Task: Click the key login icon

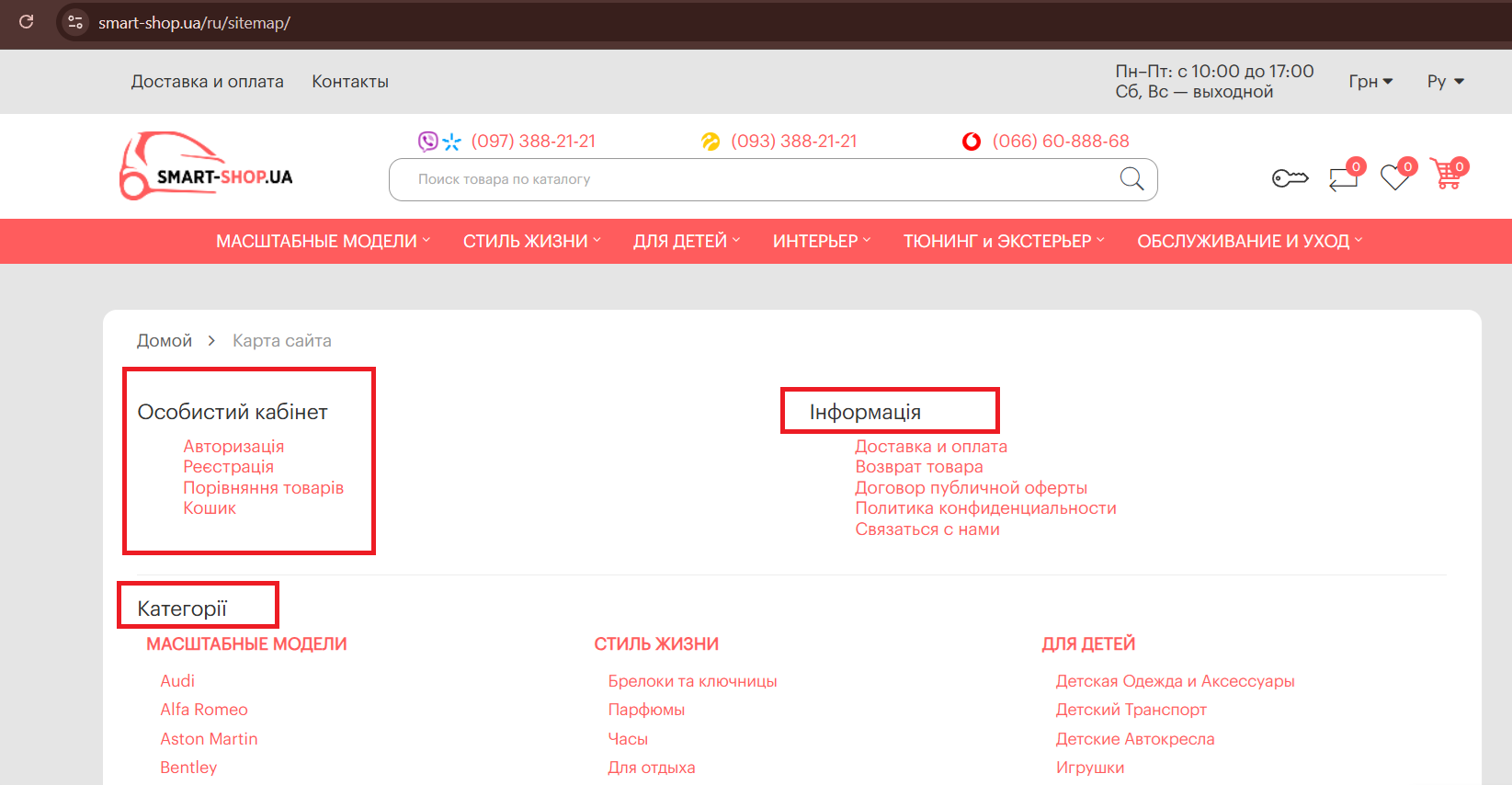Action: tap(1290, 178)
